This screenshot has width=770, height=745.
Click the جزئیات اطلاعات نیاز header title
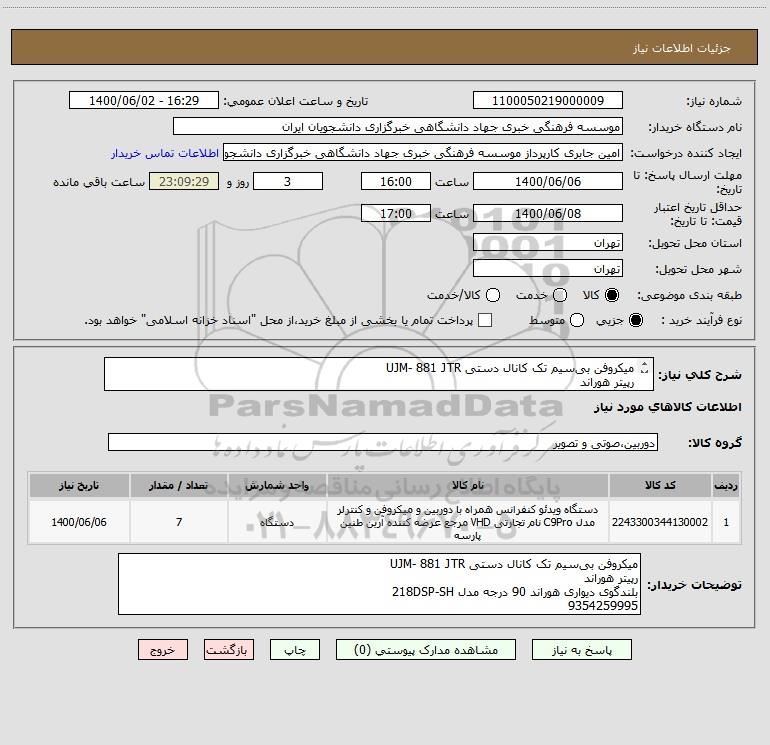click(681, 48)
